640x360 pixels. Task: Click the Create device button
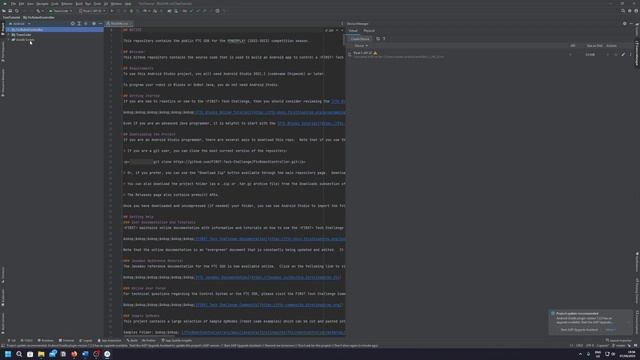click(x=360, y=39)
